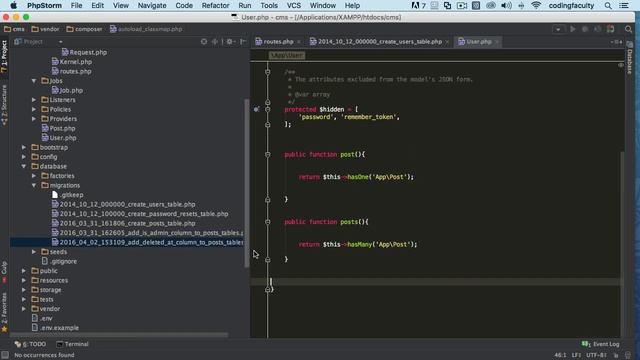
Task: Expand the Providers folder
Action: click(x=34, y=119)
